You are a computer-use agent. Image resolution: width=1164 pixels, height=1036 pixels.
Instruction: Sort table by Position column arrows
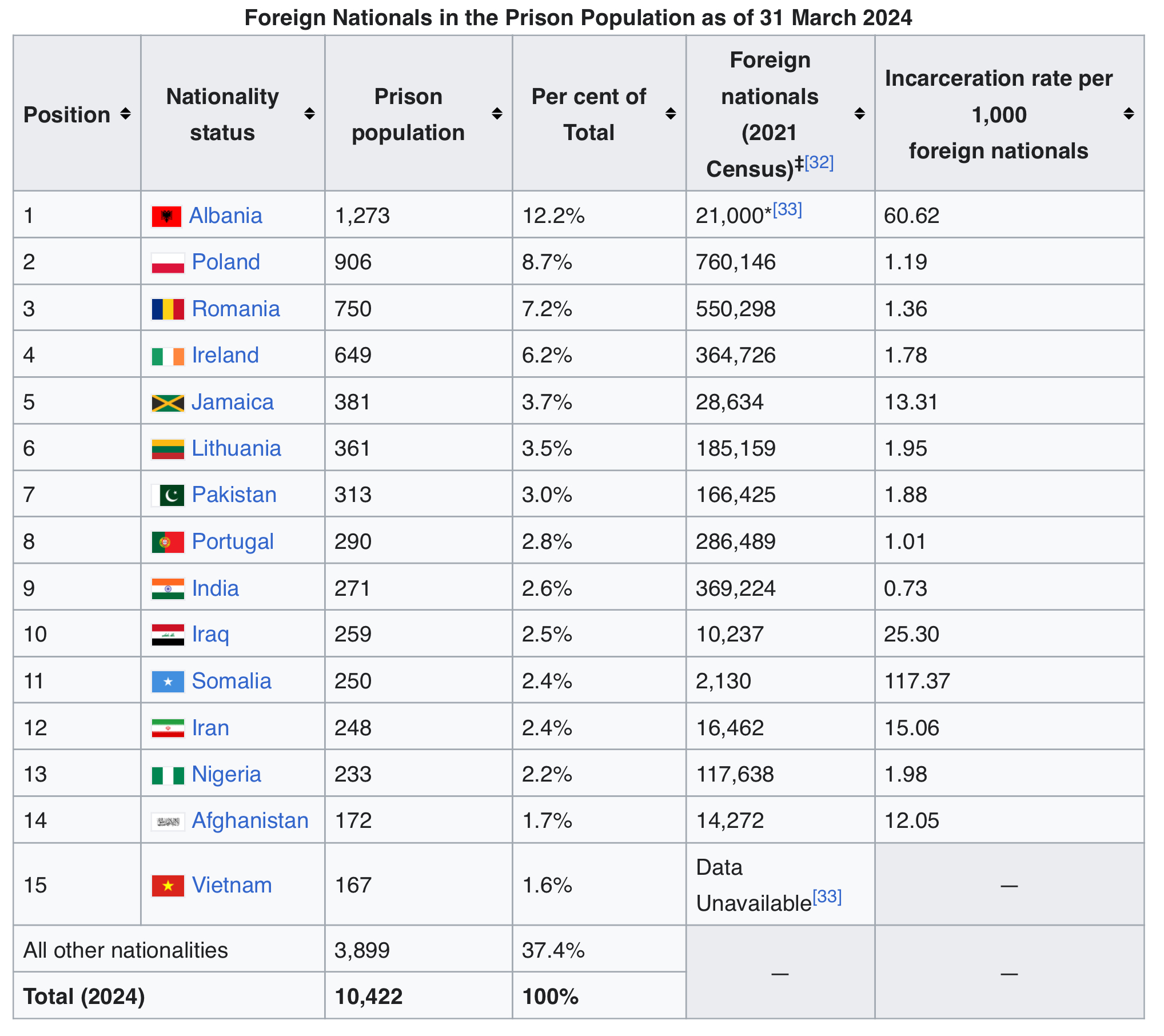125,114
